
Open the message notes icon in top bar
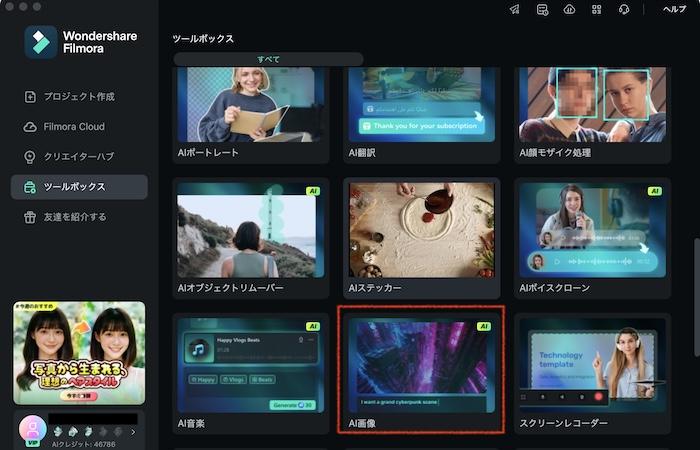coord(542,9)
